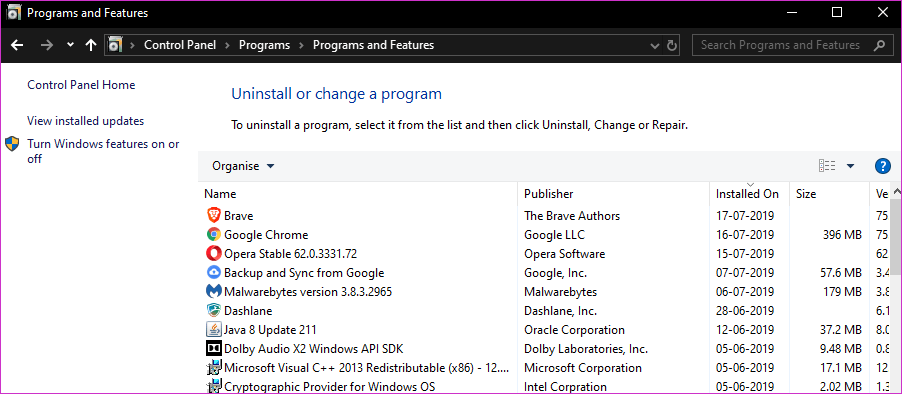Select Cryptographic Provider for Windows OS
The height and width of the screenshot is (394, 902).
(330, 387)
